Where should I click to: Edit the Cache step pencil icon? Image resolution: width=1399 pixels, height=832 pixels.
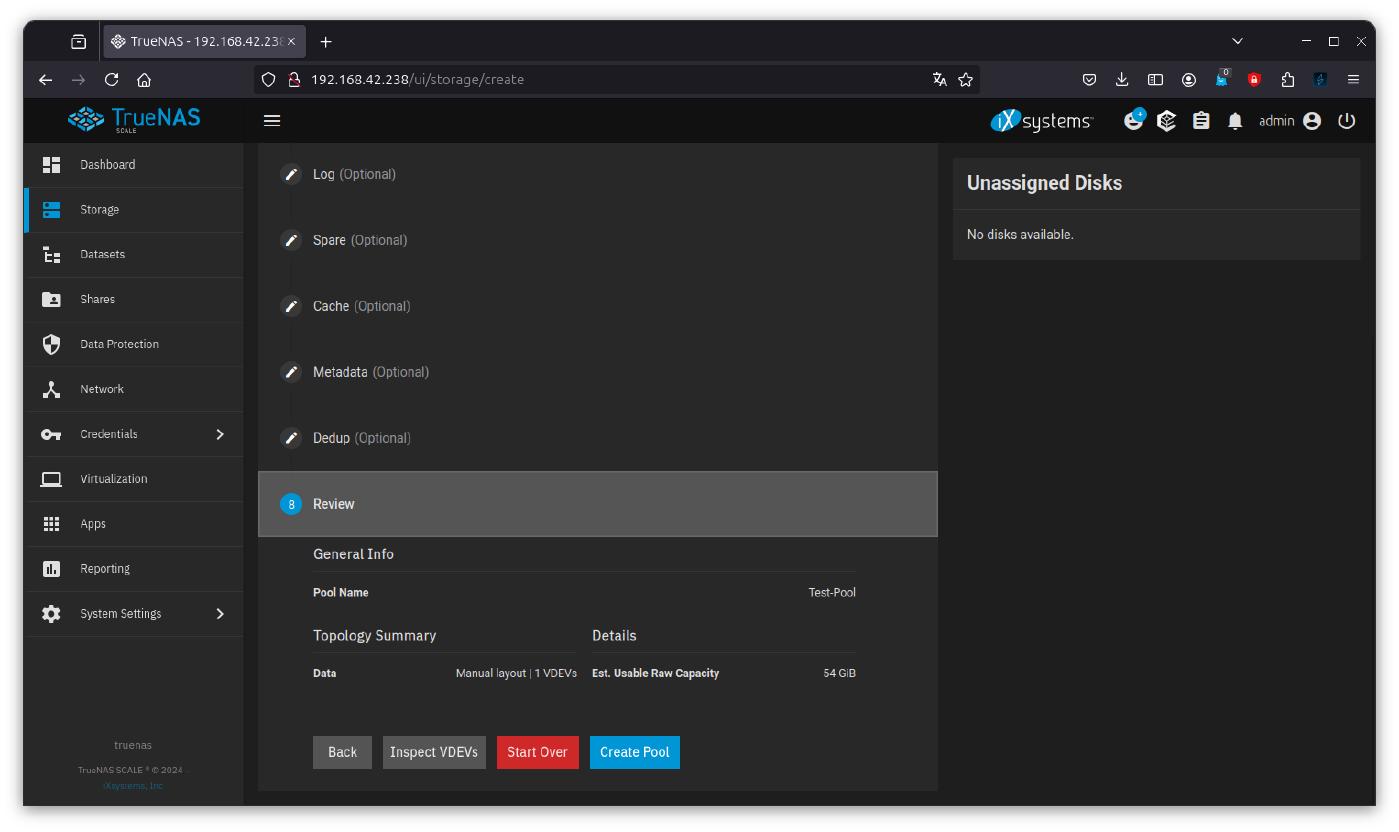pyautogui.click(x=291, y=306)
